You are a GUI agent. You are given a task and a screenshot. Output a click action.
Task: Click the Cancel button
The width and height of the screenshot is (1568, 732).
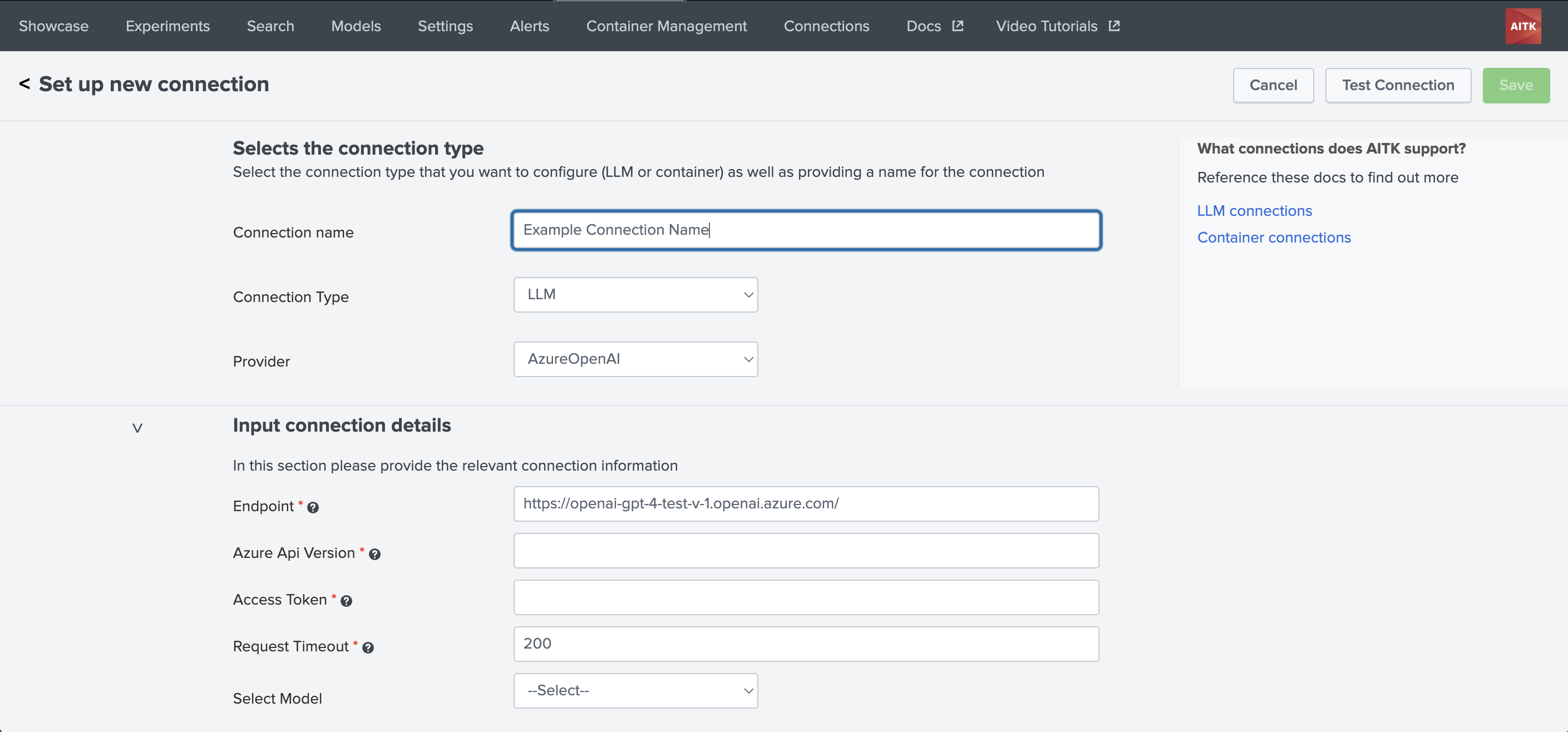tap(1273, 85)
